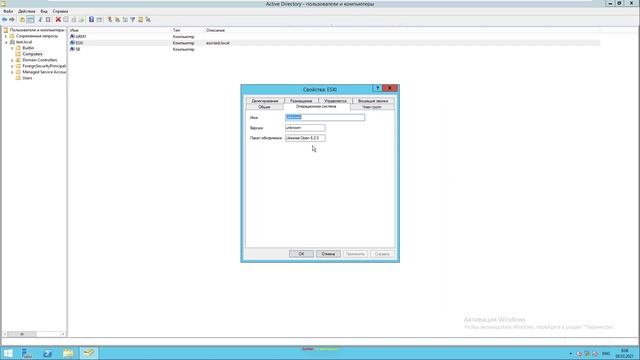Screen dimensions: 640x360
Task: Open the taskbar clock
Action: pos(624,353)
